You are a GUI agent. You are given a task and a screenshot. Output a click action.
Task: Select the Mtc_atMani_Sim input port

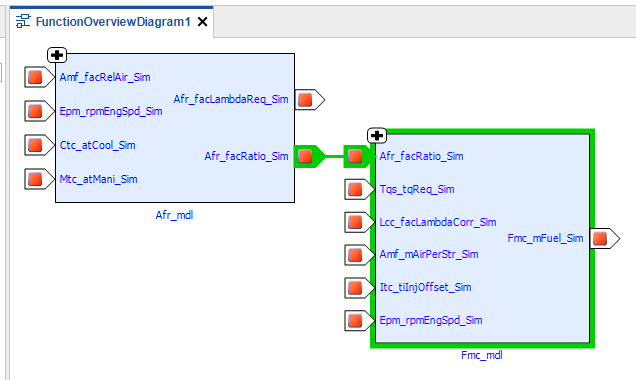38,179
